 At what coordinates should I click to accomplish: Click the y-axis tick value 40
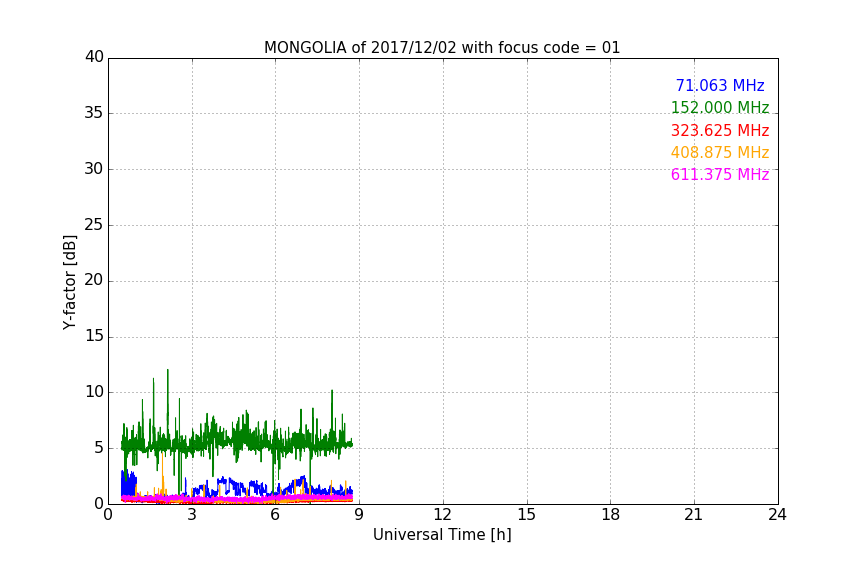94,57
